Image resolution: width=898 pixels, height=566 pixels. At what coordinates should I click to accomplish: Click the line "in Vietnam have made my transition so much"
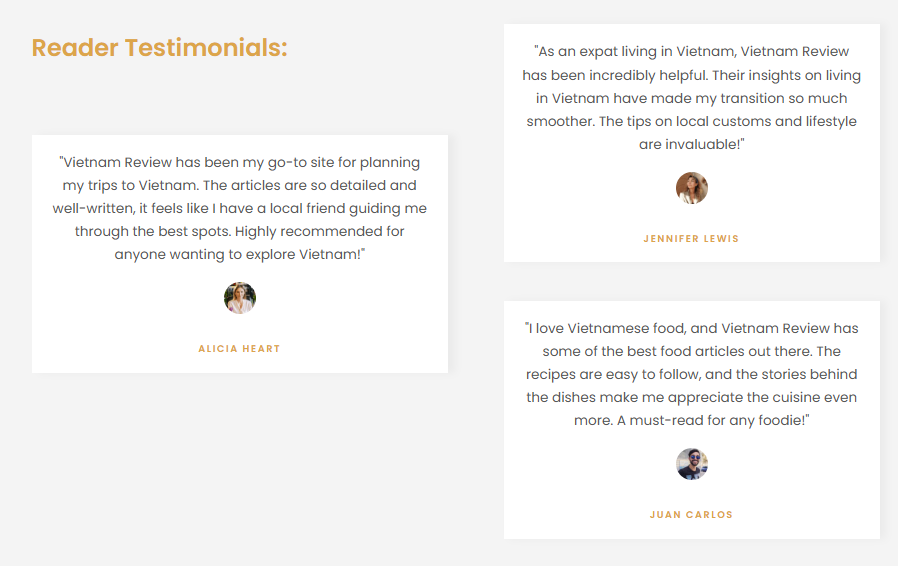692,98
